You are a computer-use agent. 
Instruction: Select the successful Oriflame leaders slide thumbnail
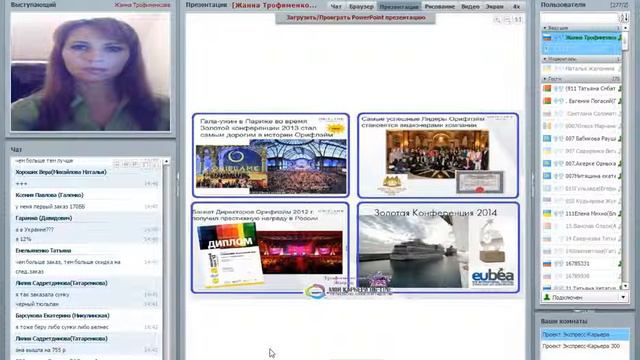point(438,155)
